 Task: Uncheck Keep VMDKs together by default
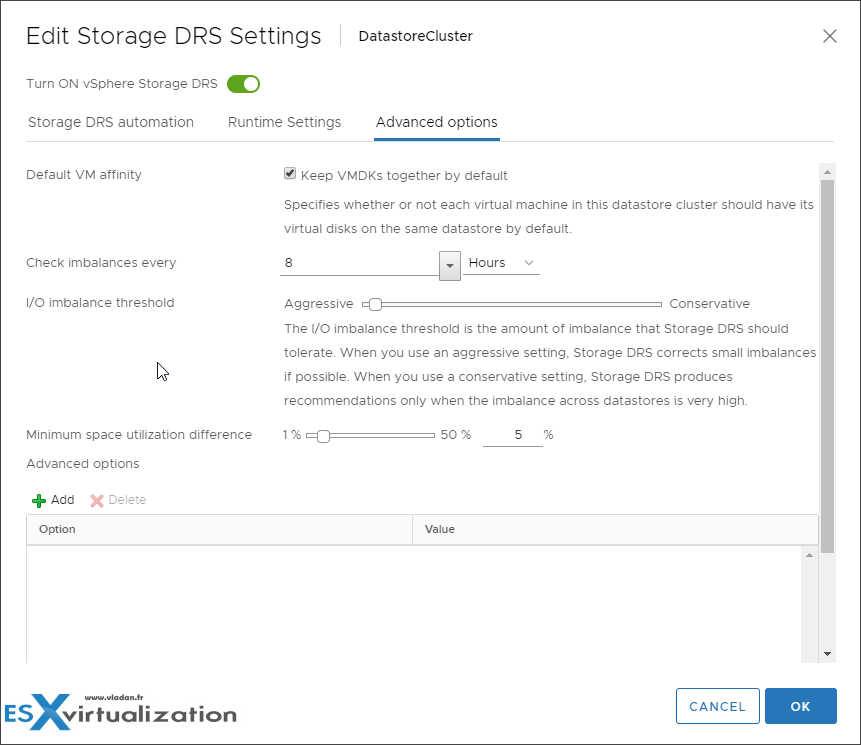(x=289, y=173)
